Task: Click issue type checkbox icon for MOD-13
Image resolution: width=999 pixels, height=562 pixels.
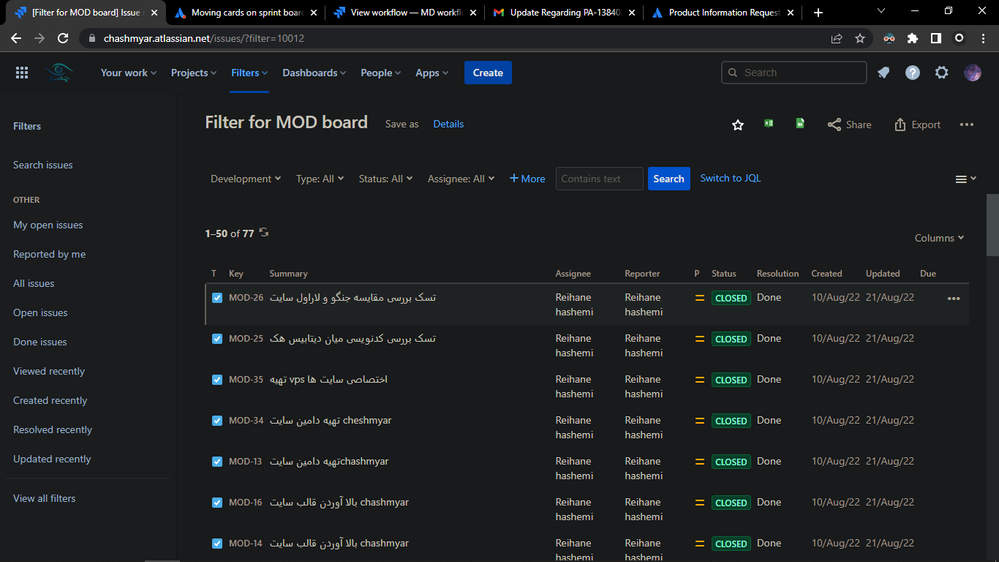Action: coord(217,462)
